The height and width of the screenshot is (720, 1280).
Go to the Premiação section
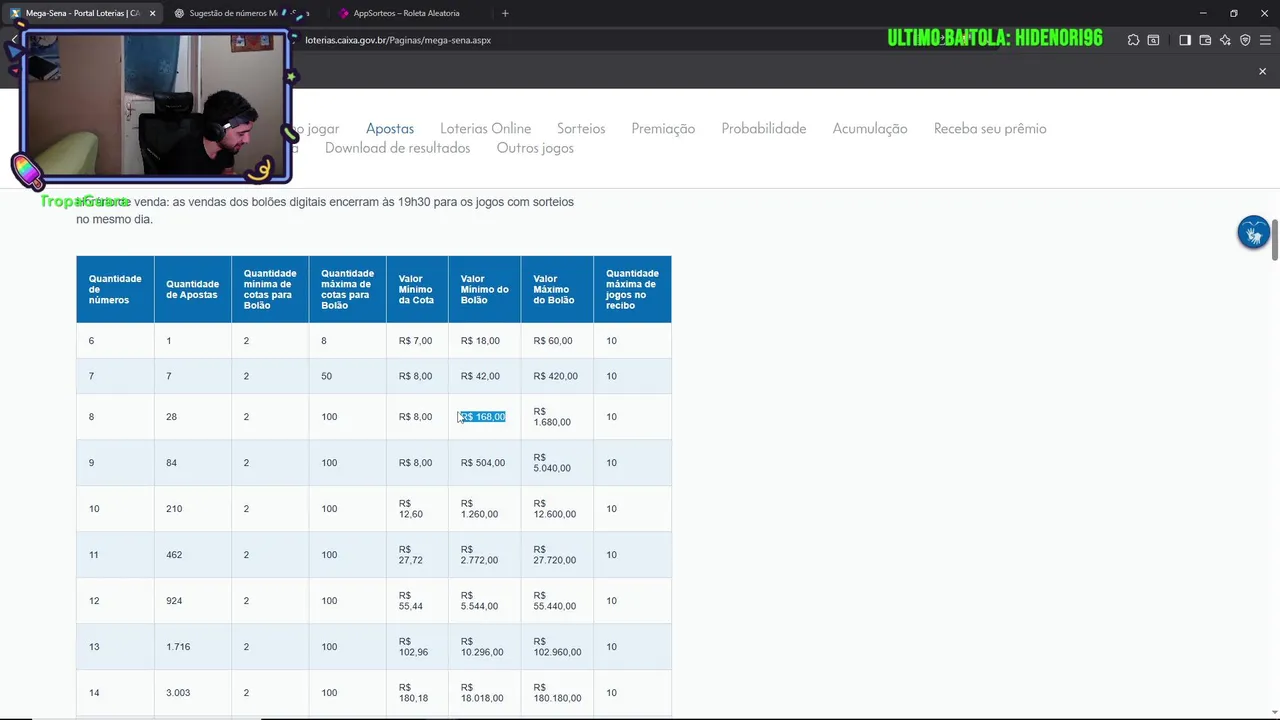pos(663,128)
